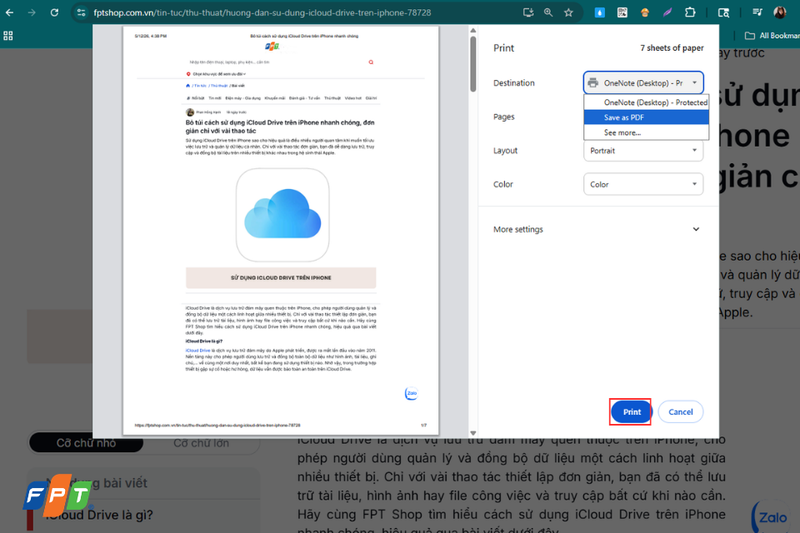
Task: Click the install app icon in address bar
Action: tap(529, 12)
